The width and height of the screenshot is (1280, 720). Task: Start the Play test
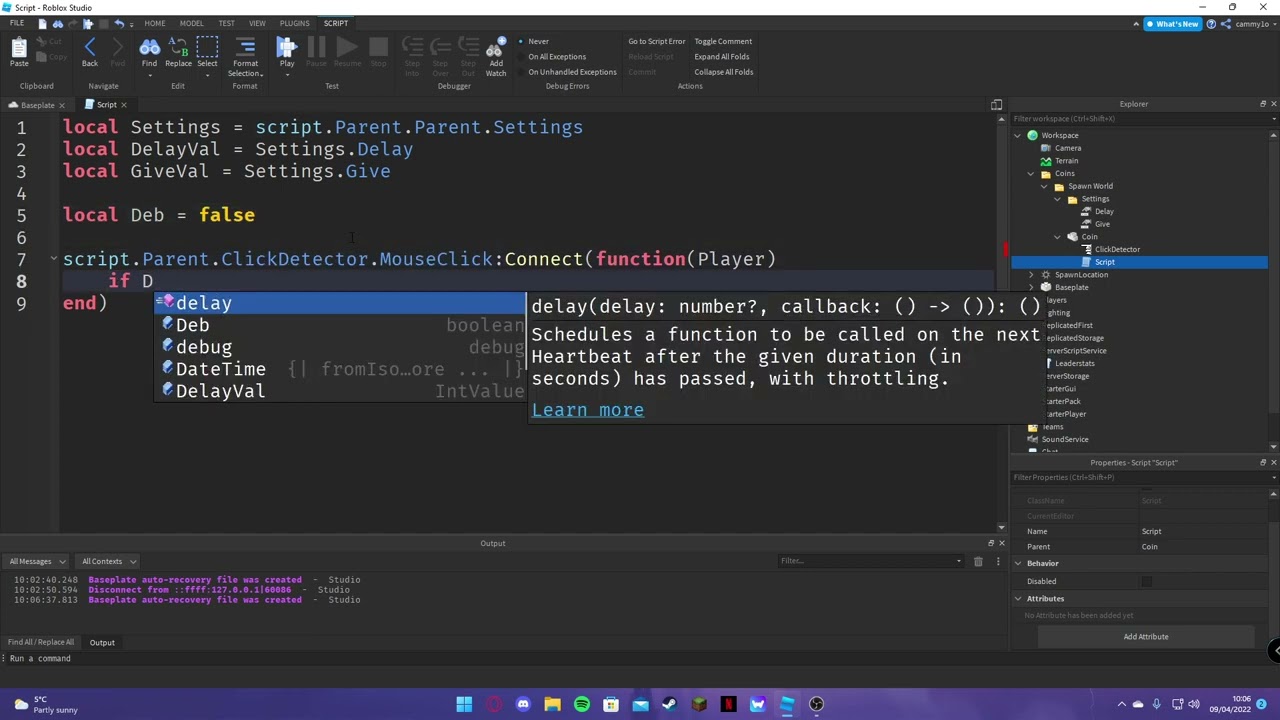(287, 47)
